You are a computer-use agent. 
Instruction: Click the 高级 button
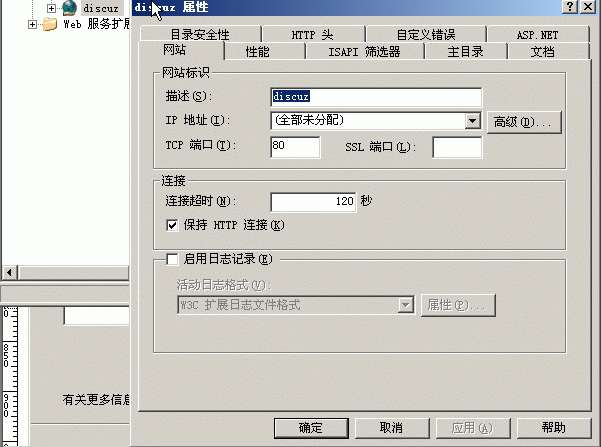point(524,122)
